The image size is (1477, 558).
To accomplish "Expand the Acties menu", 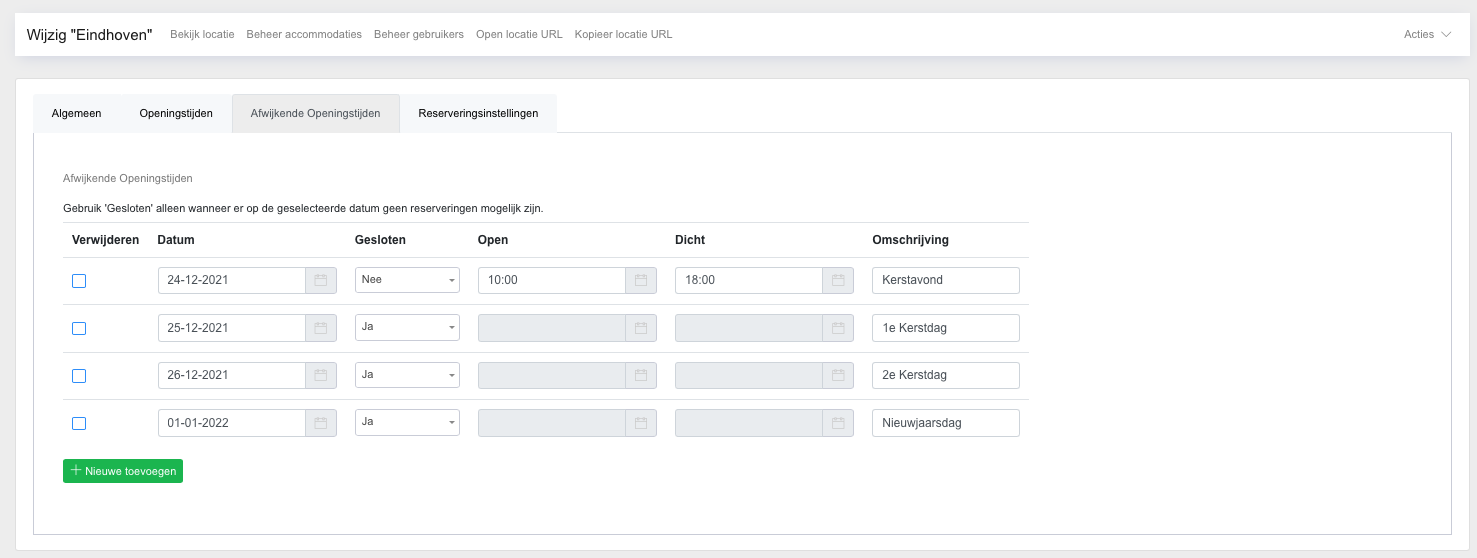I will click(x=1427, y=34).
